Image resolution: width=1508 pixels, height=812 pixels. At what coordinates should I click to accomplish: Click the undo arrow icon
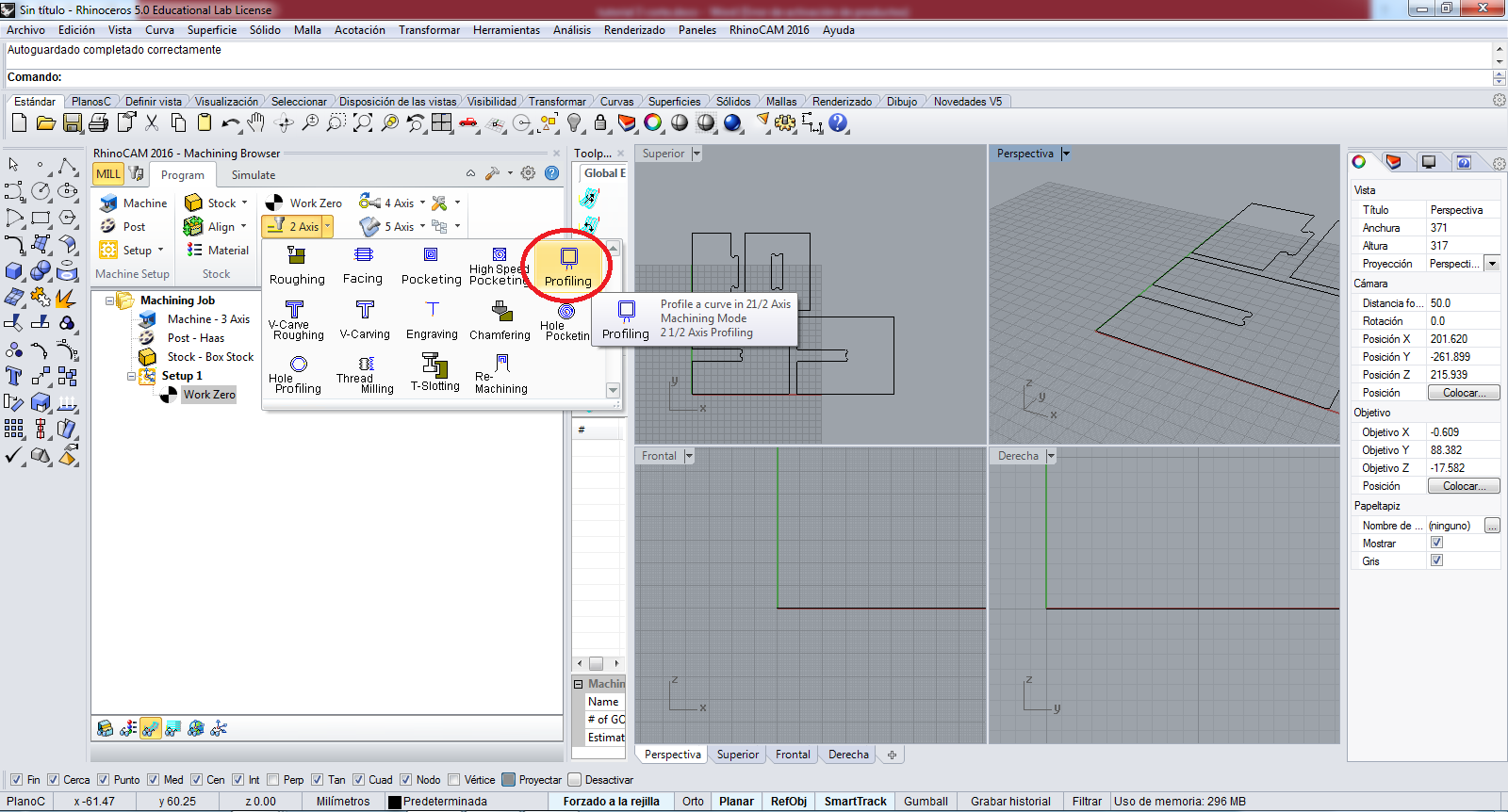tap(230, 122)
